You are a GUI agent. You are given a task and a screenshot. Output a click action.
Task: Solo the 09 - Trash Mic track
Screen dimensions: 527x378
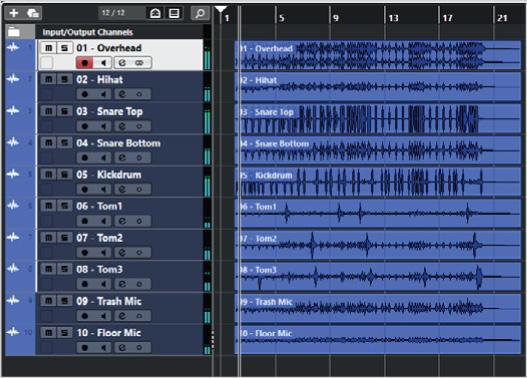click(64, 301)
